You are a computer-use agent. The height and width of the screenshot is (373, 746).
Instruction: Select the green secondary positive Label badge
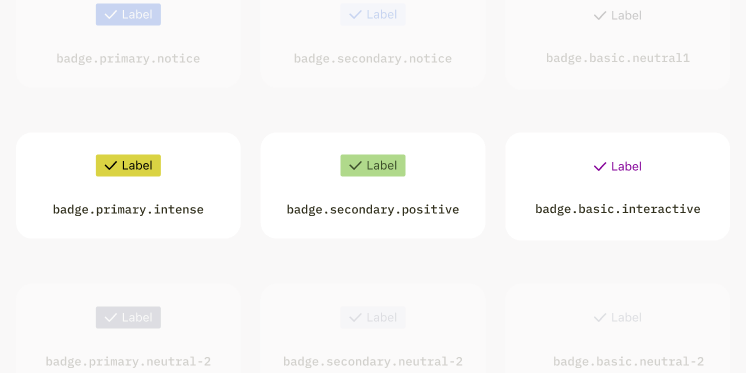tap(373, 166)
